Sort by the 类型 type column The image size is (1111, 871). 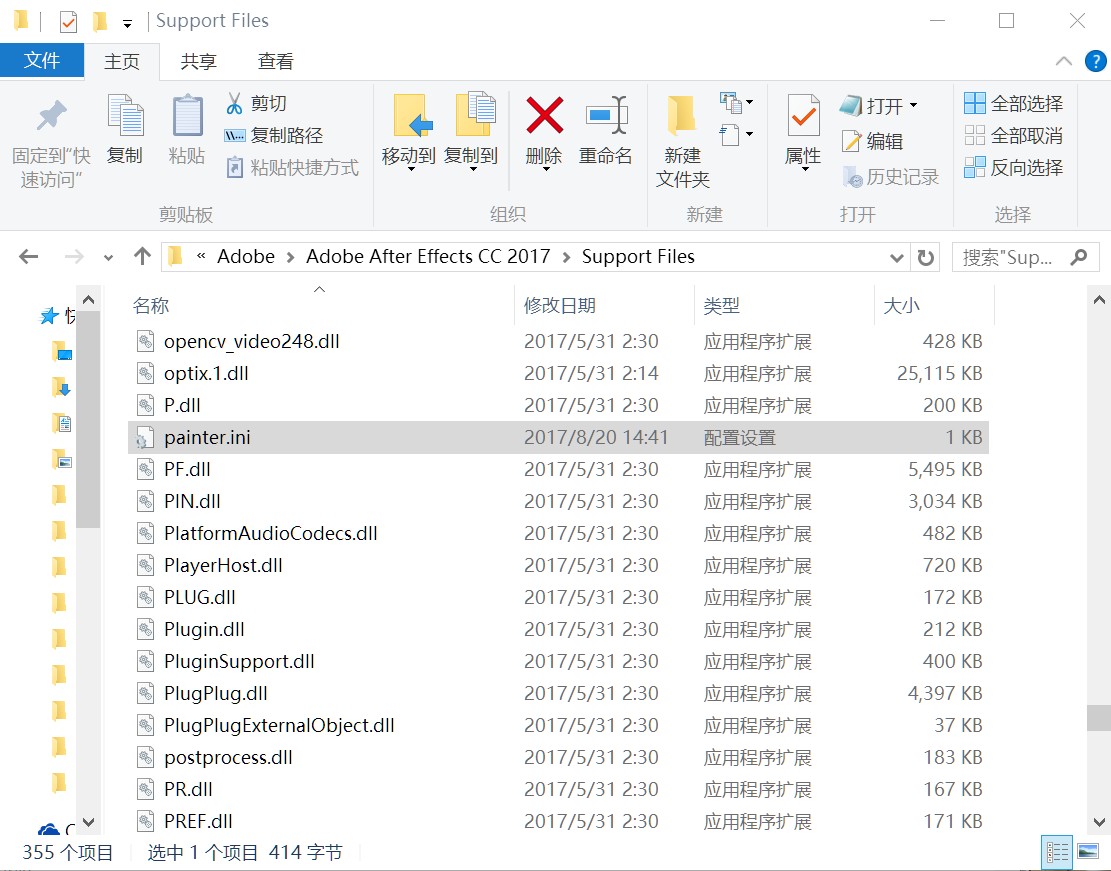click(x=784, y=305)
